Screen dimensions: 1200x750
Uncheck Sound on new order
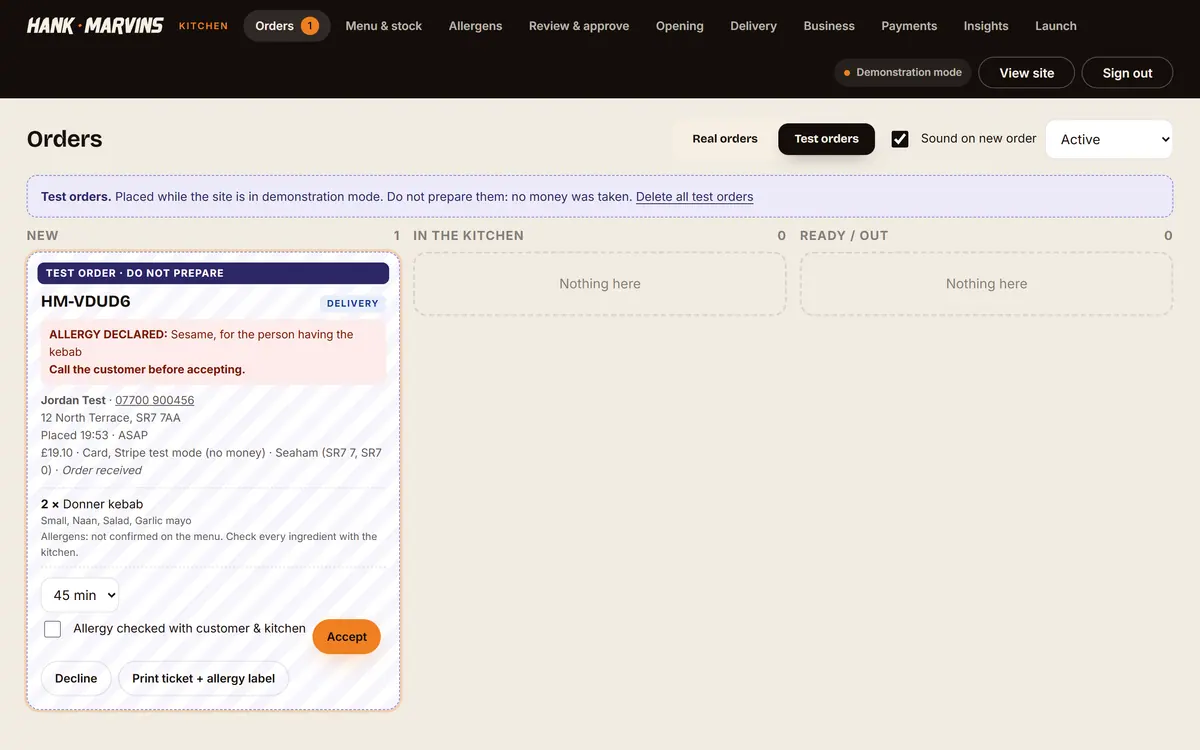[x=900, y=139]
